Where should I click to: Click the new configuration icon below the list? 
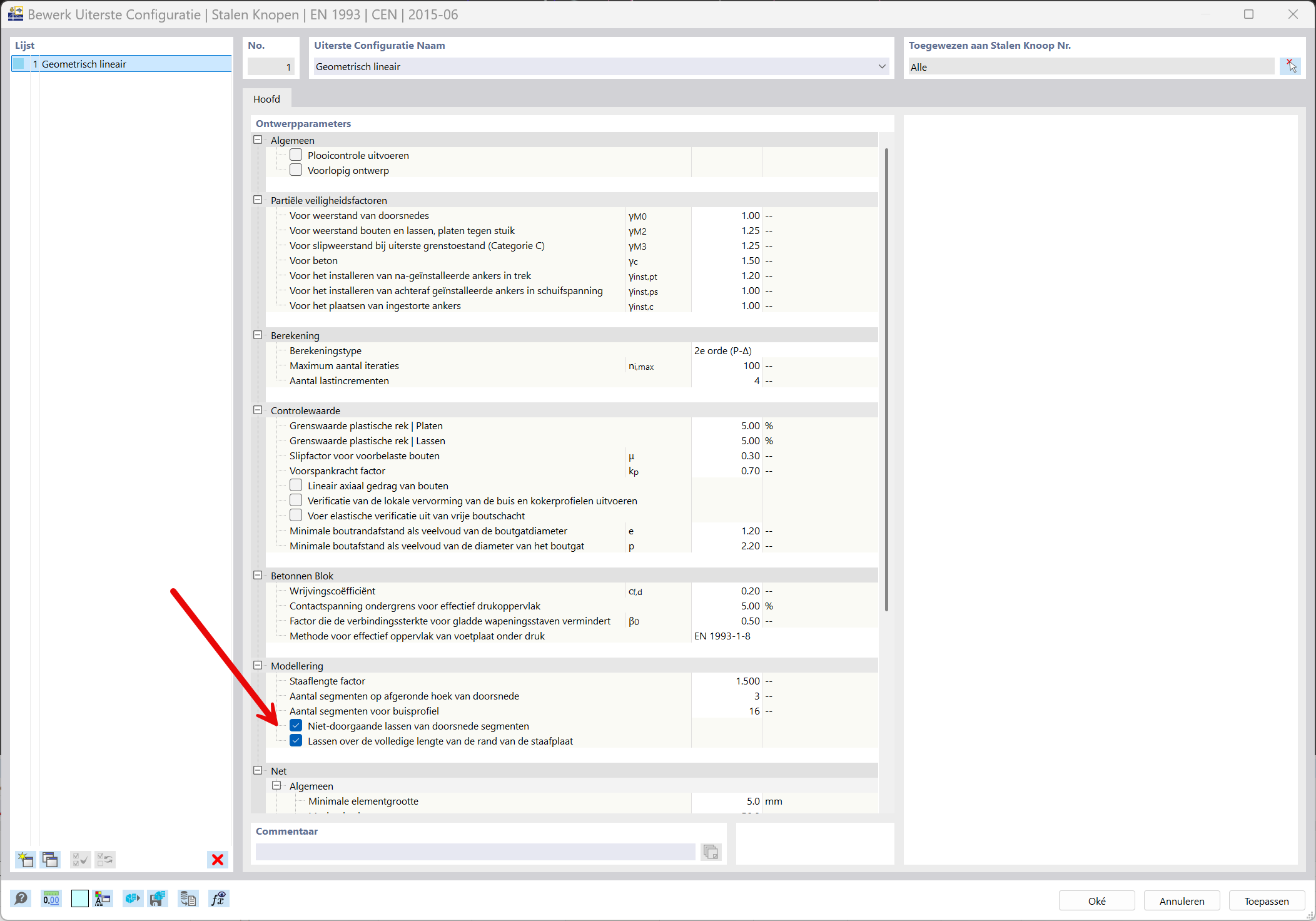click(25, 859)
